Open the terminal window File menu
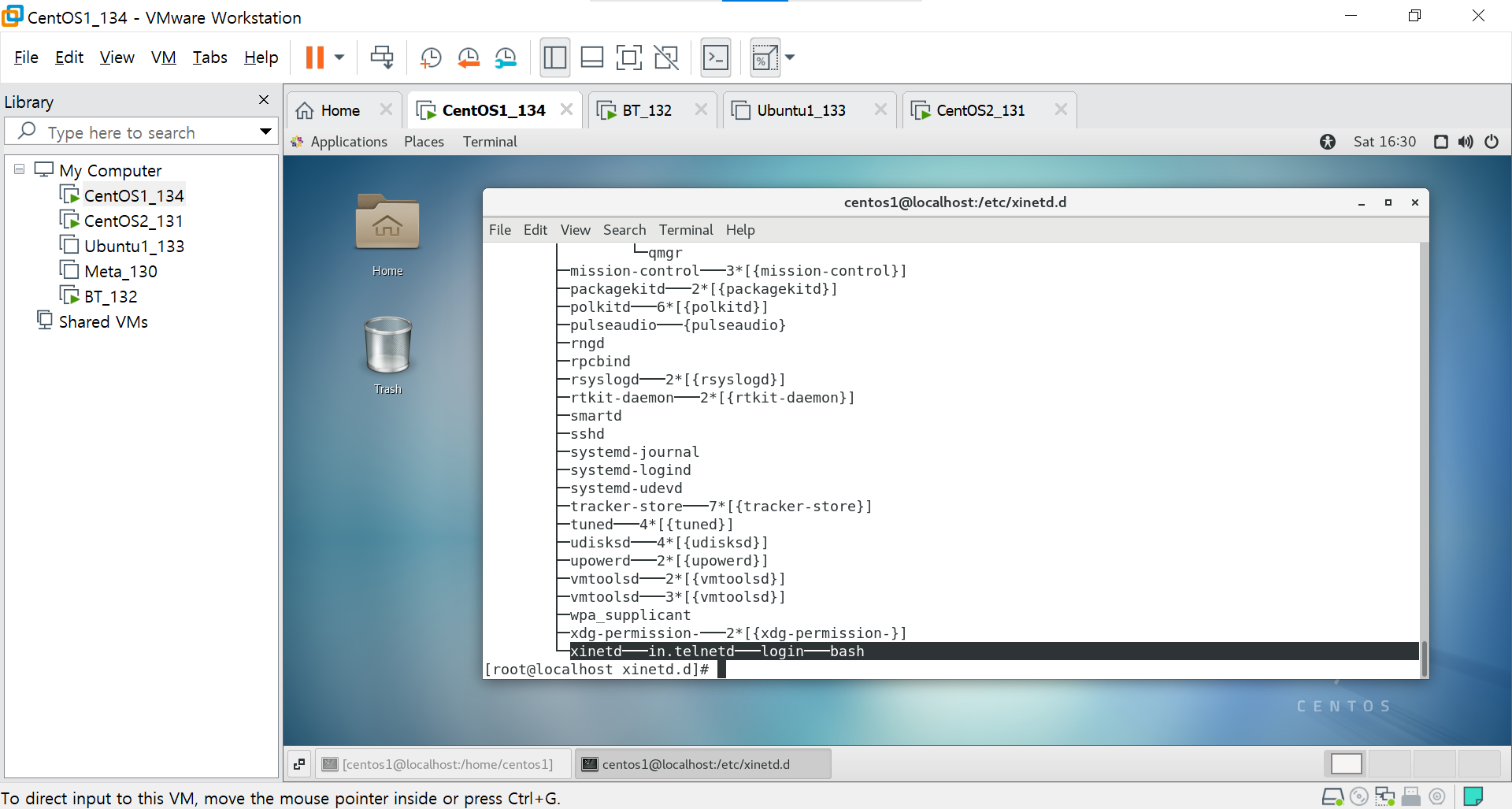Screen dimensions: 1512x809 click(500, 230)
